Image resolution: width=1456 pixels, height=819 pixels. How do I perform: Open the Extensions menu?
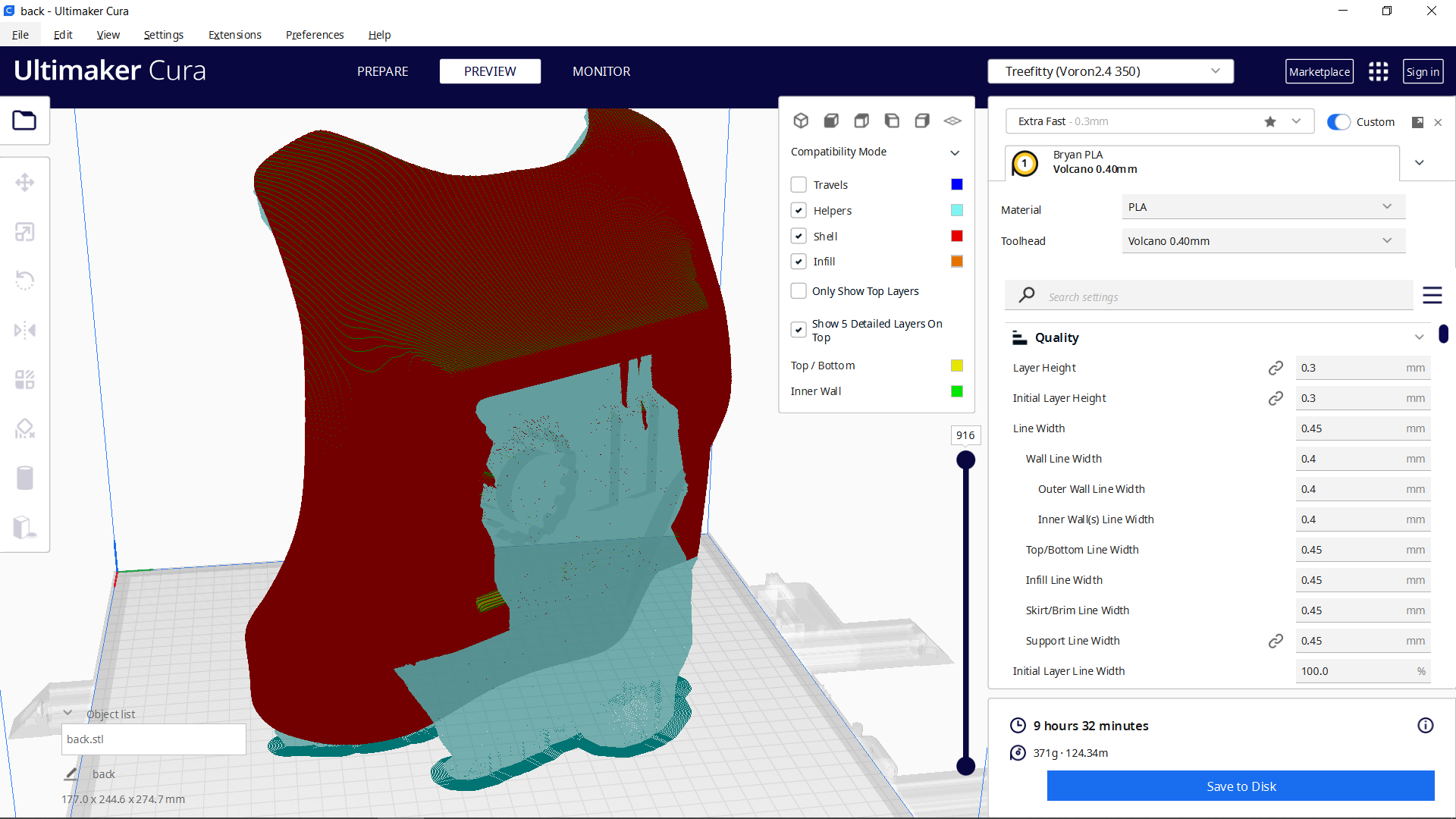click(x=234, y=35)
